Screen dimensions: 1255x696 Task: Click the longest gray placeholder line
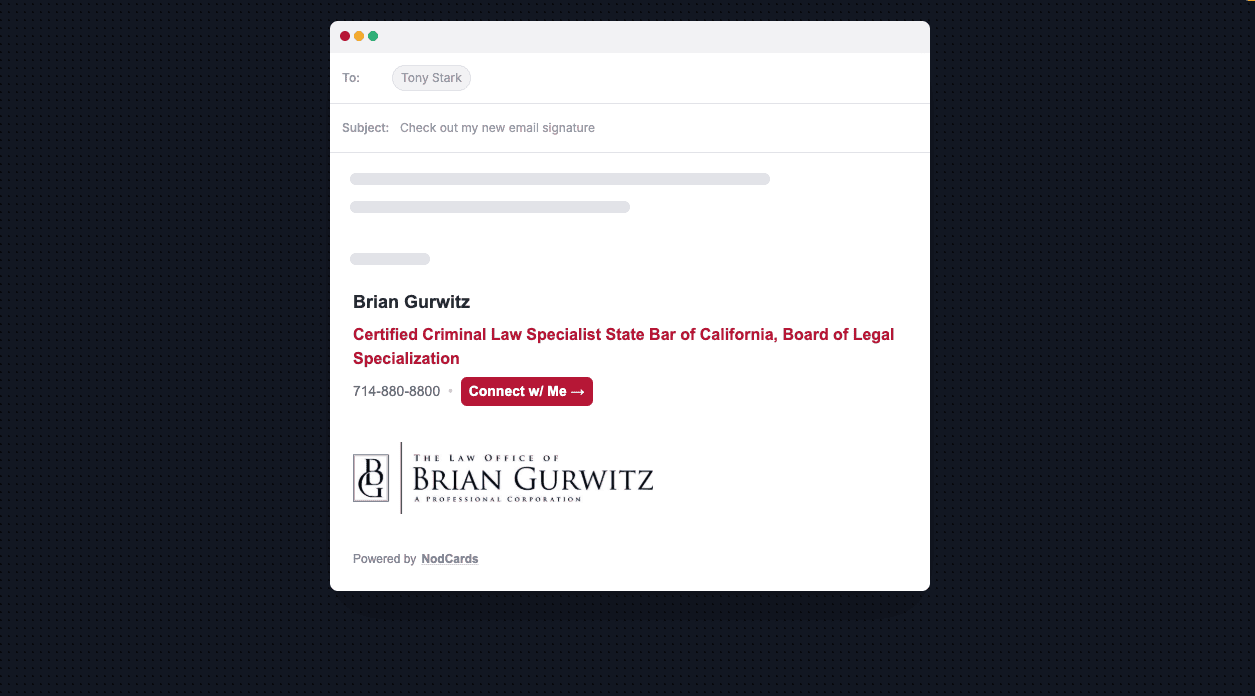(560, 179)
